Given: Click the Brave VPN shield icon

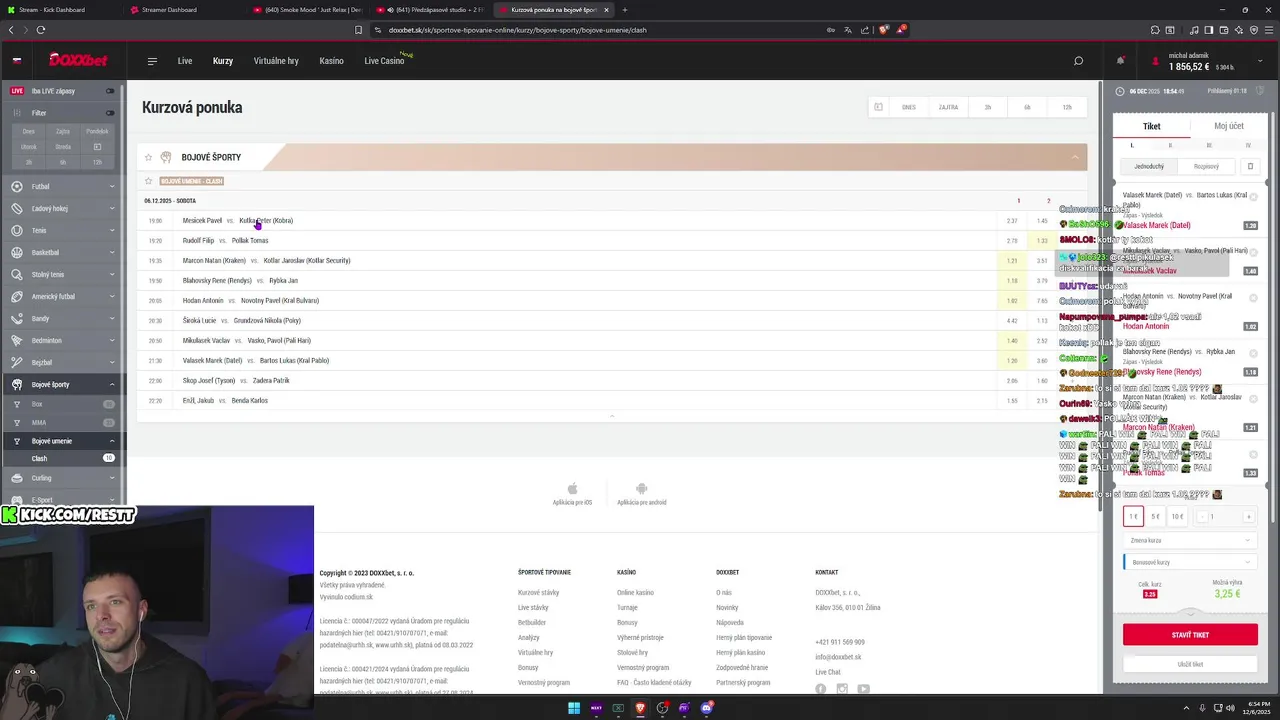Looking at the screenshot, I should coord(1254,30).
